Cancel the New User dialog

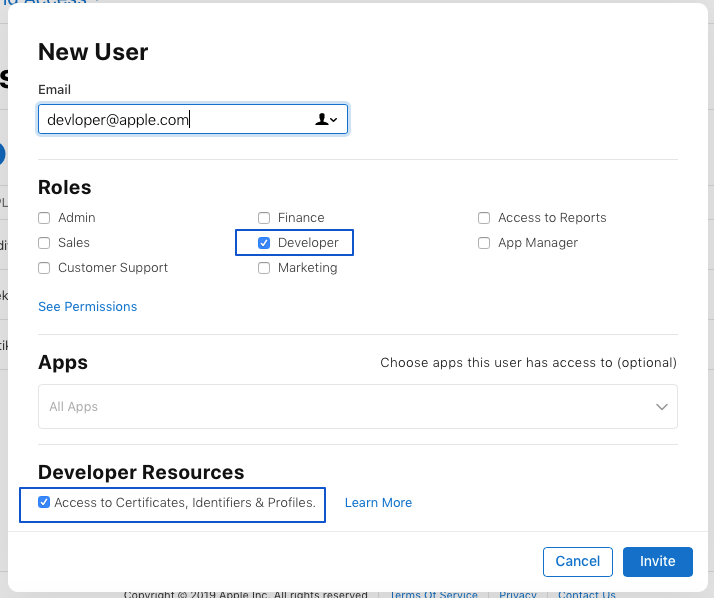click(x=577, y=561)
